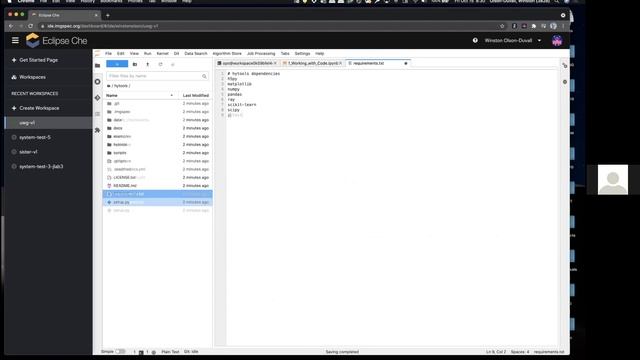Click the file filter search magnifier
This screenshot has width=640, height=360.
204,76
